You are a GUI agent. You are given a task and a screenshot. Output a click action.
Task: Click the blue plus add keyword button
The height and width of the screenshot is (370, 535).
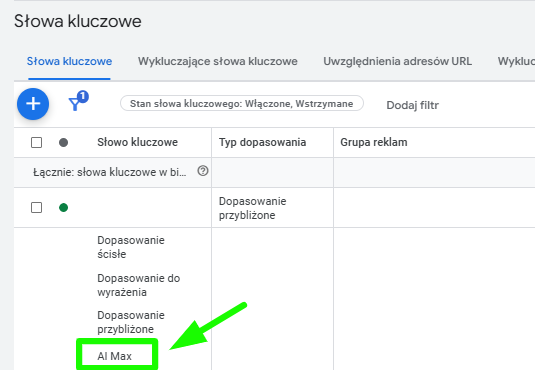coord(33,104)
